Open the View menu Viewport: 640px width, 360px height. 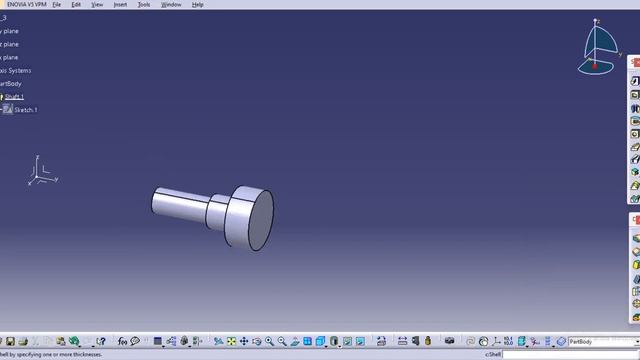(97, 4)
